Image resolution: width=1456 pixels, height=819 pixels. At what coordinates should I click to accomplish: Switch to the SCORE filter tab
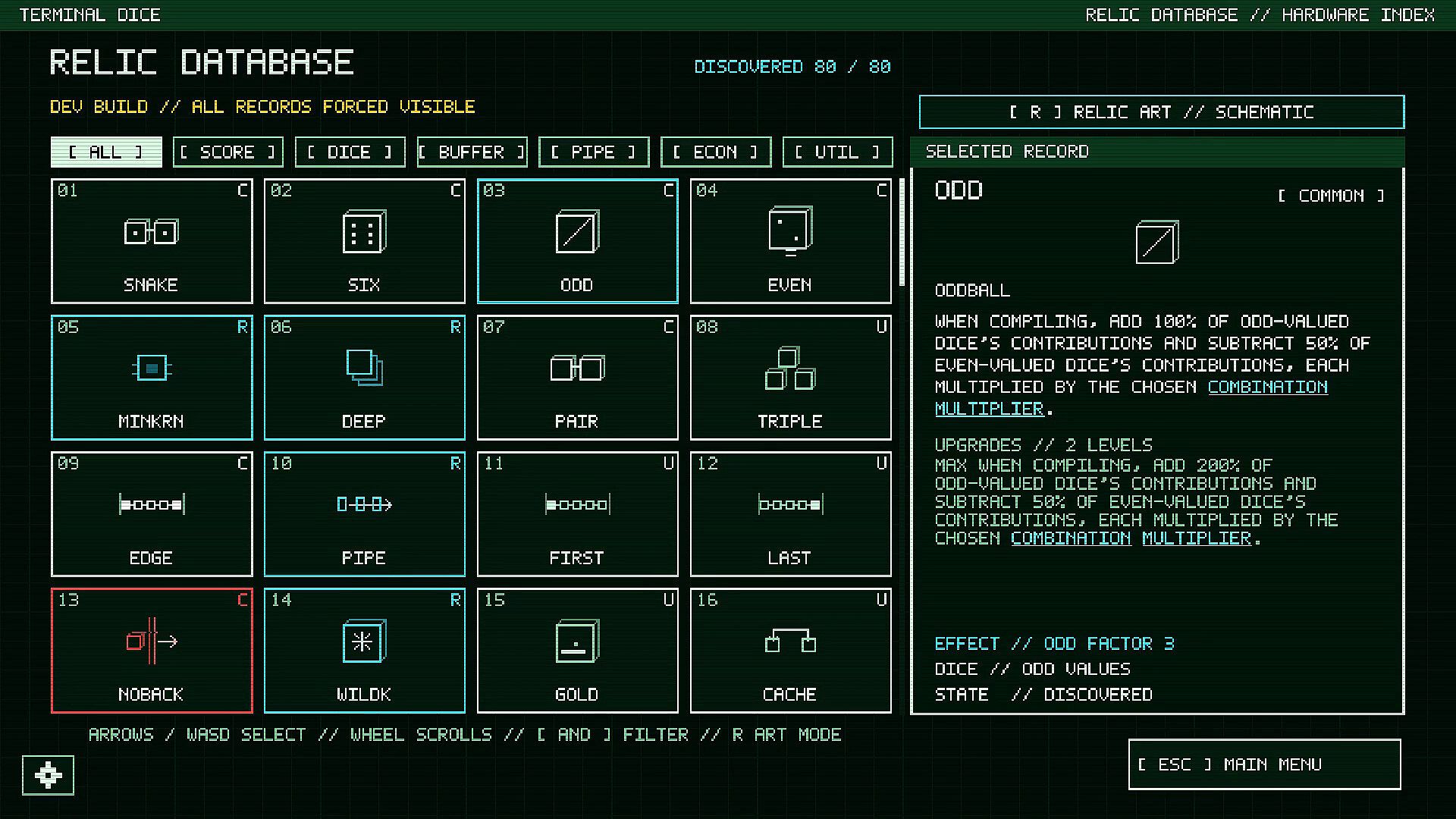[x=227, y=152]
